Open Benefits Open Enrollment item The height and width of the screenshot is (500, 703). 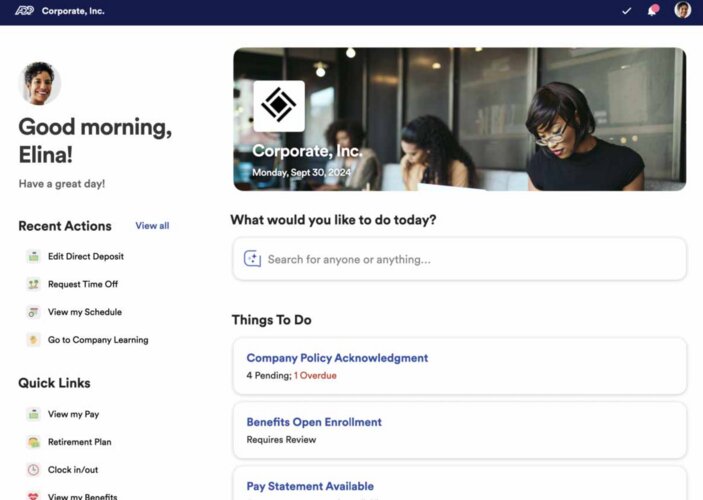tap(314, 422)
